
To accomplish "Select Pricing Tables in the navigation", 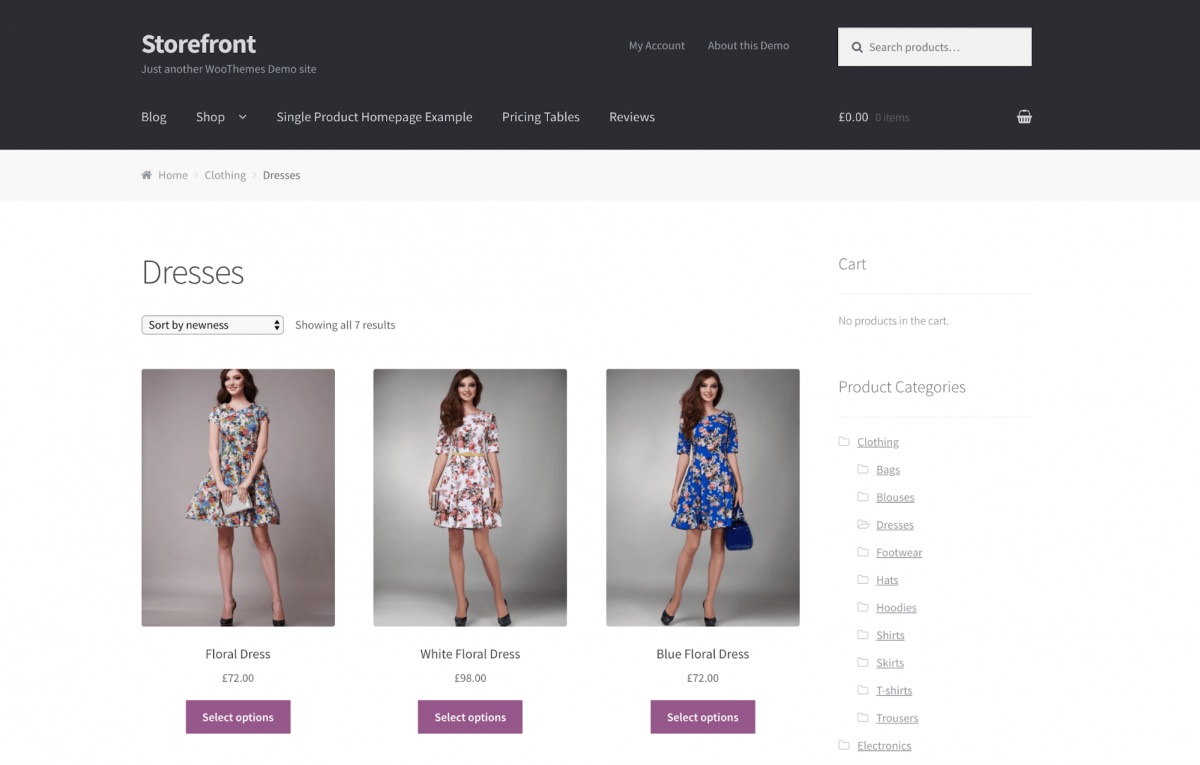I will click(x=540, y=117).
